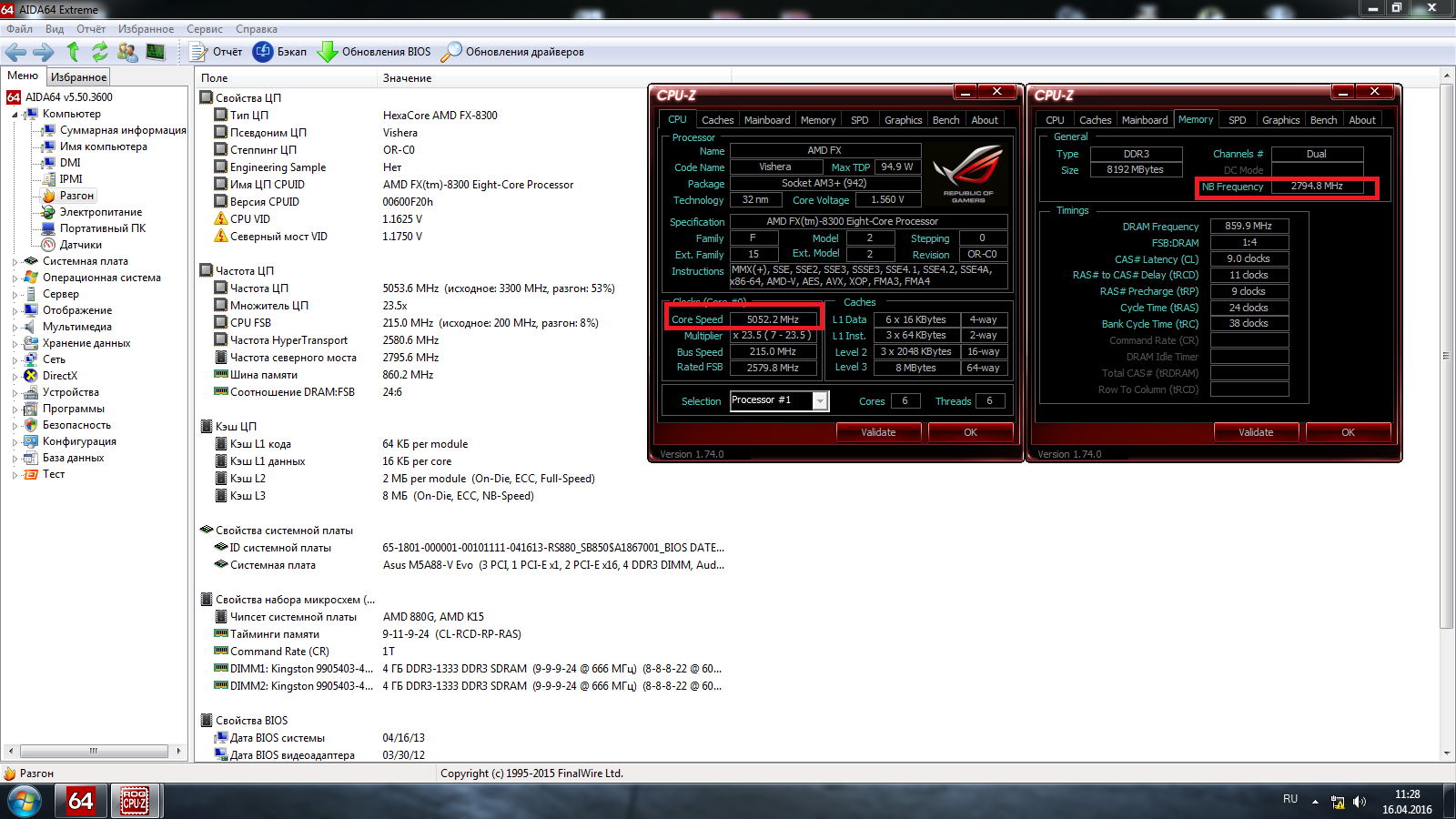This screenshot has height=819, width=1456.
Task: Select Суммарная информация in the tree
Action: pyautogui.click(x=123, y=130)
